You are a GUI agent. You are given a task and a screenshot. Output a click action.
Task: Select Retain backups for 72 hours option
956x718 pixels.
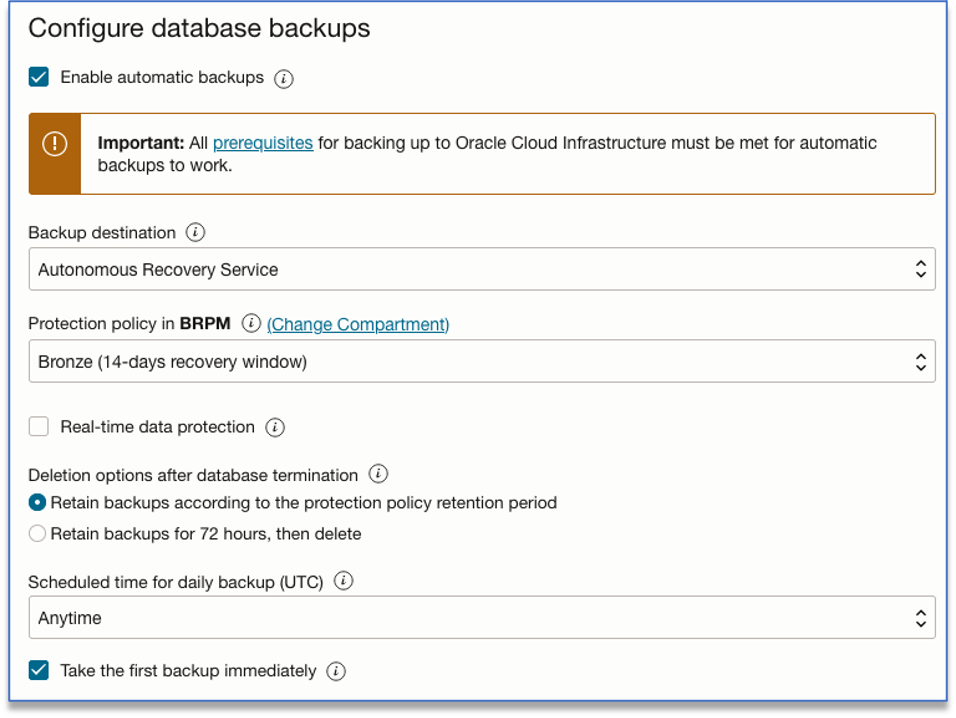[x=38, y=534]
